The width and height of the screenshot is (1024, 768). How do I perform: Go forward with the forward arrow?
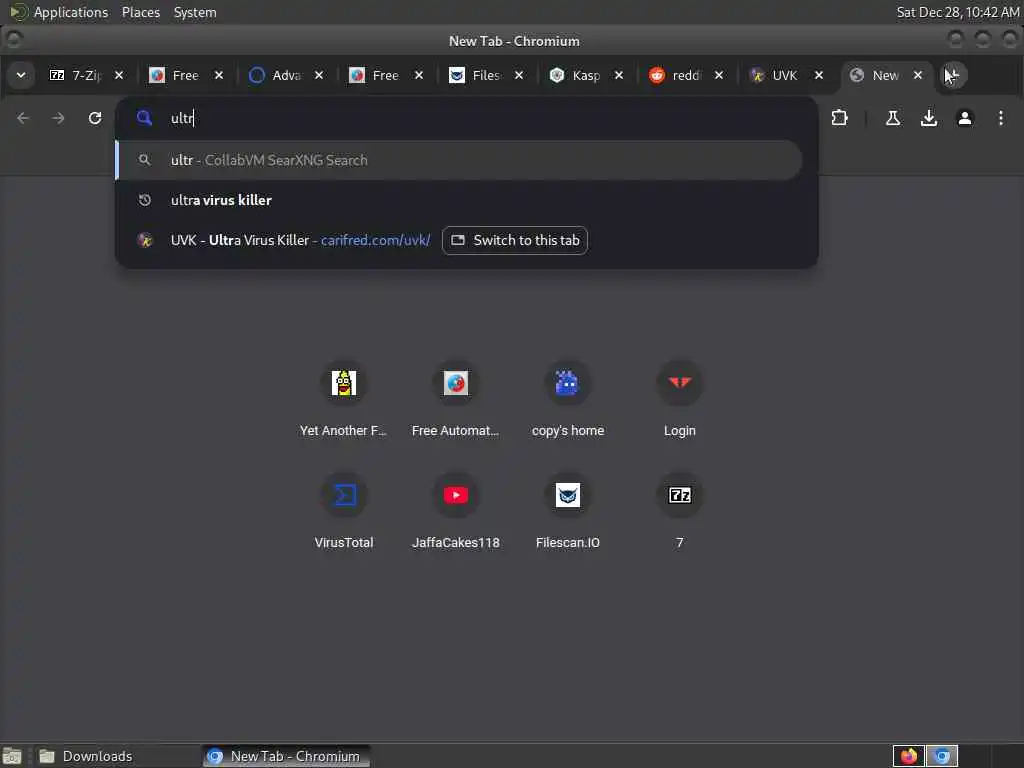coord(58,118)
